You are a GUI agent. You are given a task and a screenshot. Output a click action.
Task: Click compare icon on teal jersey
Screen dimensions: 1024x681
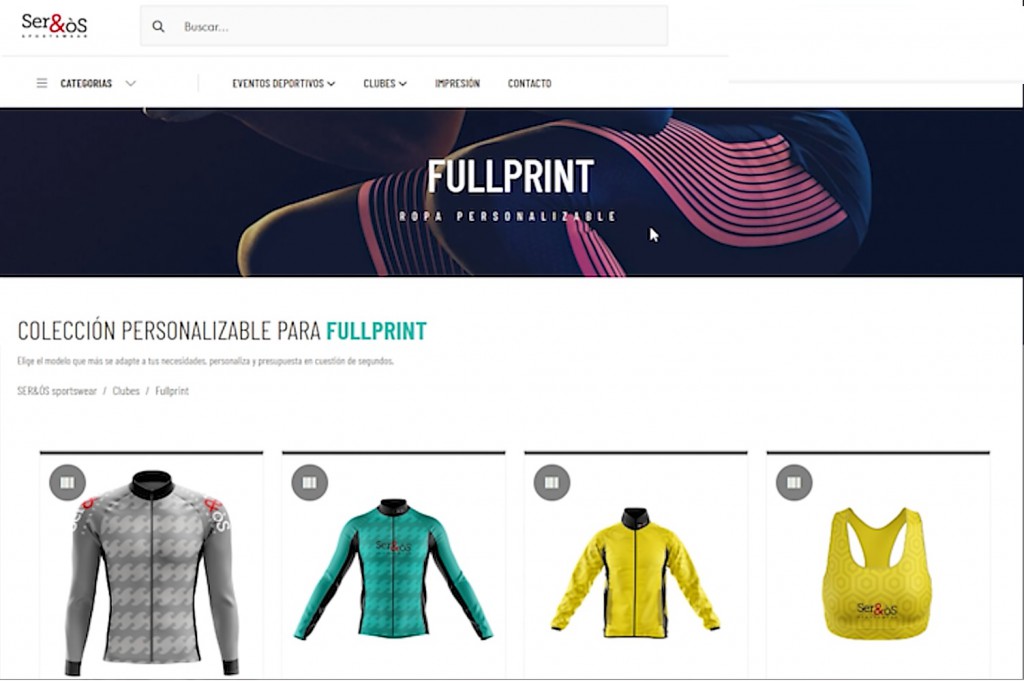(310, 483)
